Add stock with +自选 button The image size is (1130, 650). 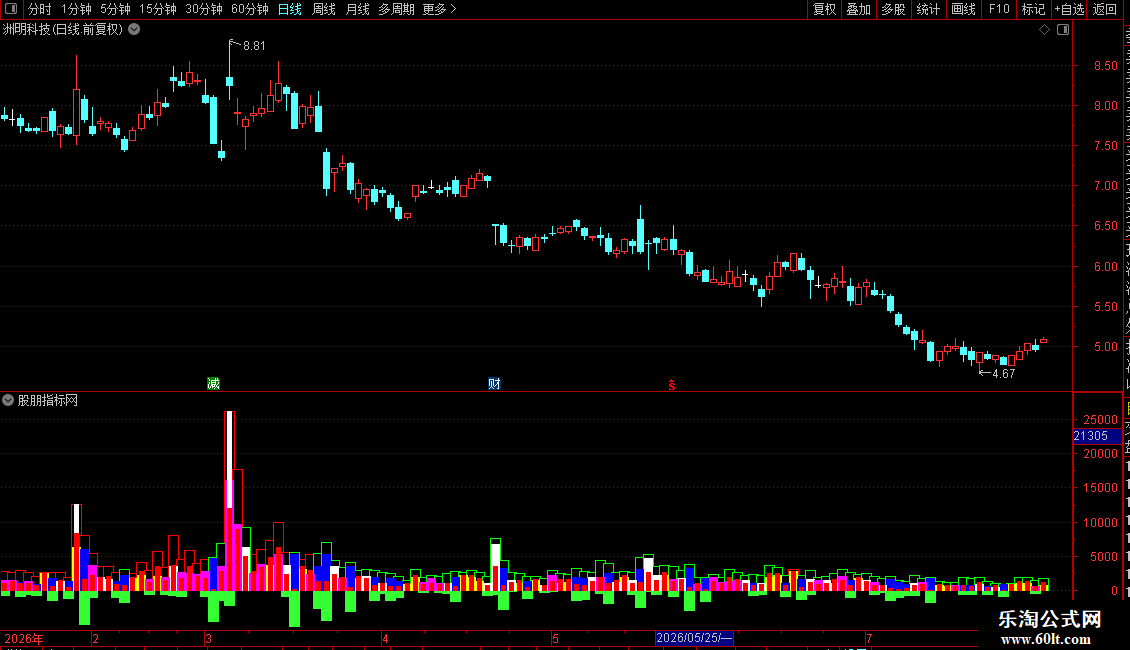tap(1069, 9)
